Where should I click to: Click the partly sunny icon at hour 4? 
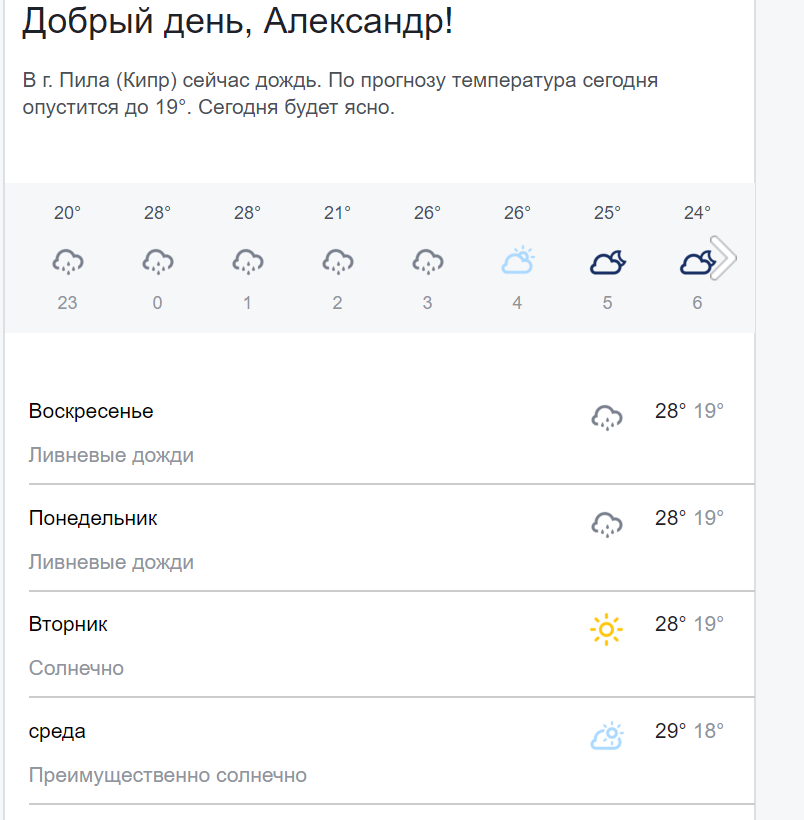pyautogui.click(x=517, y=262)
